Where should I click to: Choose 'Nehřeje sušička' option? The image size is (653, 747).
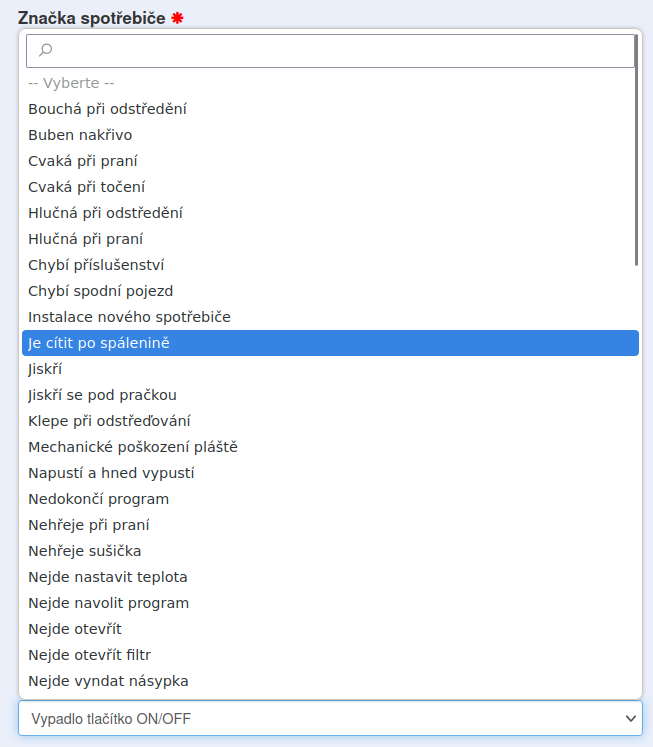tap(84, 551)
